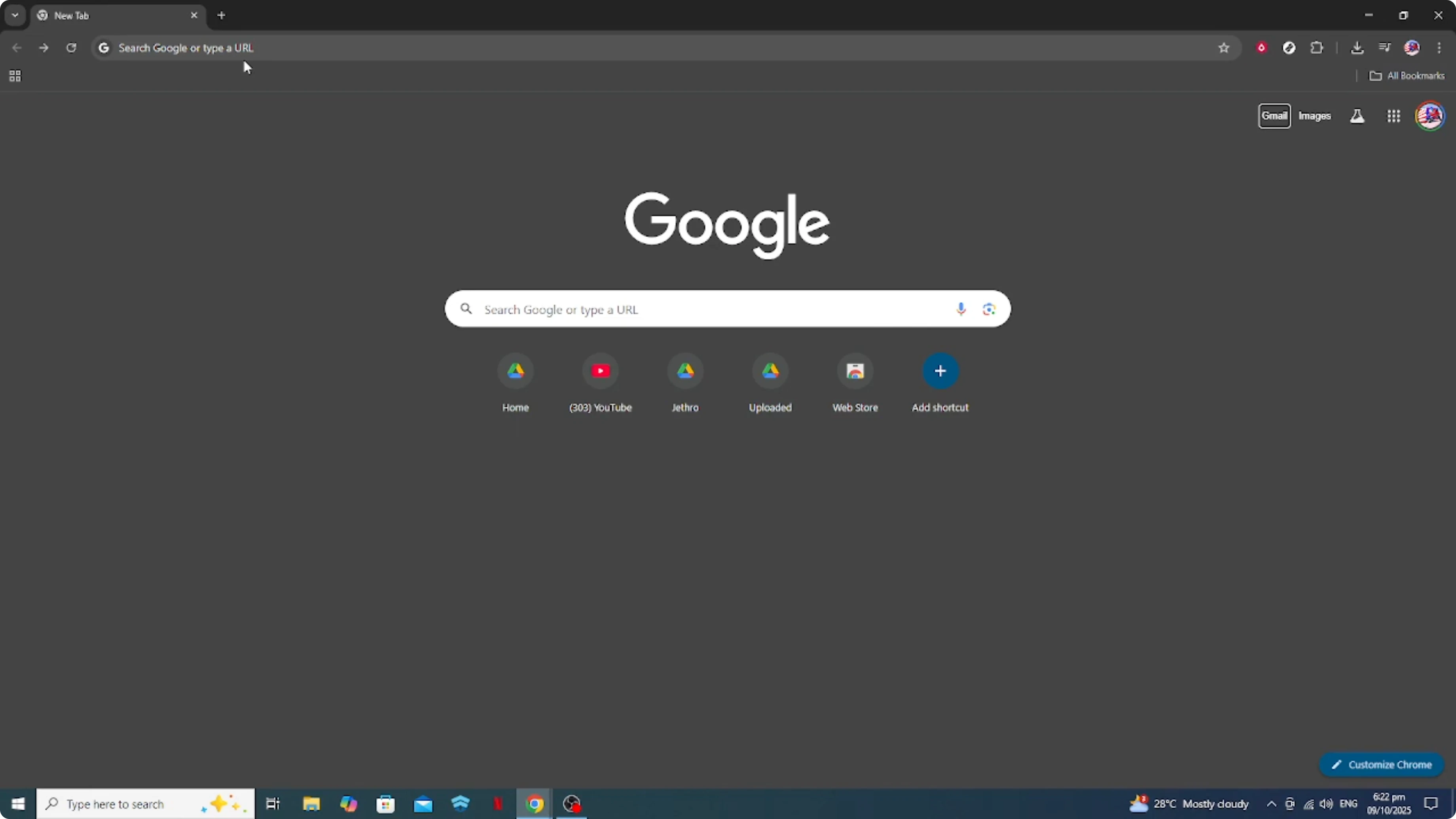
Task: Open the Web Store shortcut
Action: [855, 372]
